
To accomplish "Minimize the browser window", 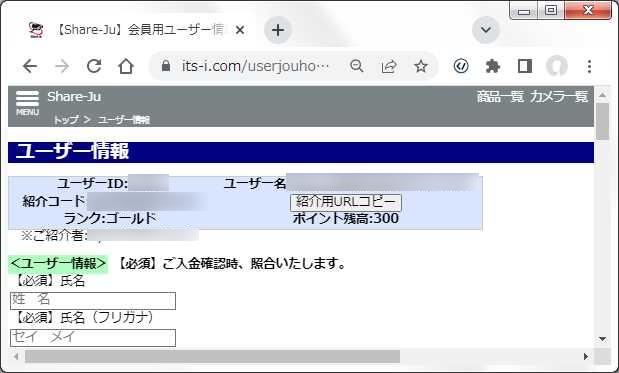I will [524, 11].
